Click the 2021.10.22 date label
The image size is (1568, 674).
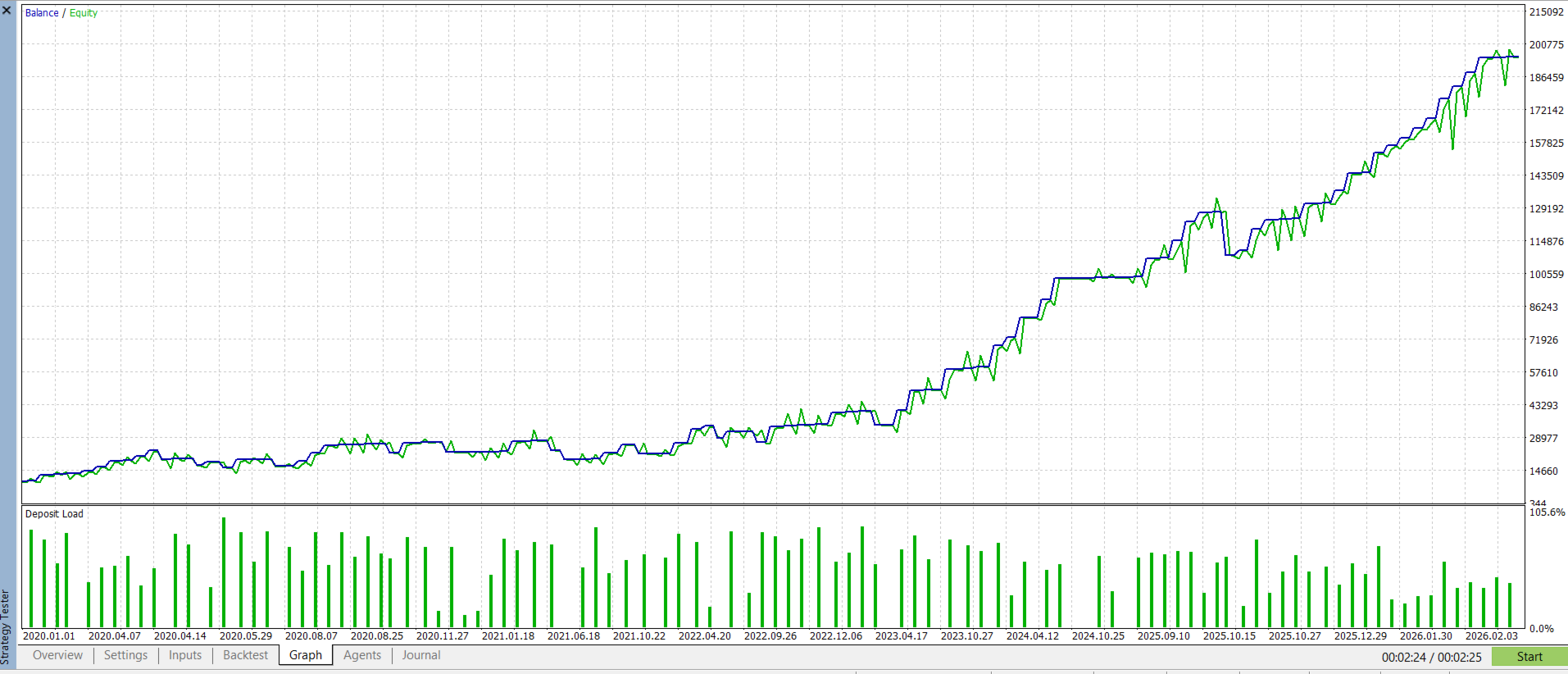tap(639, 636)
